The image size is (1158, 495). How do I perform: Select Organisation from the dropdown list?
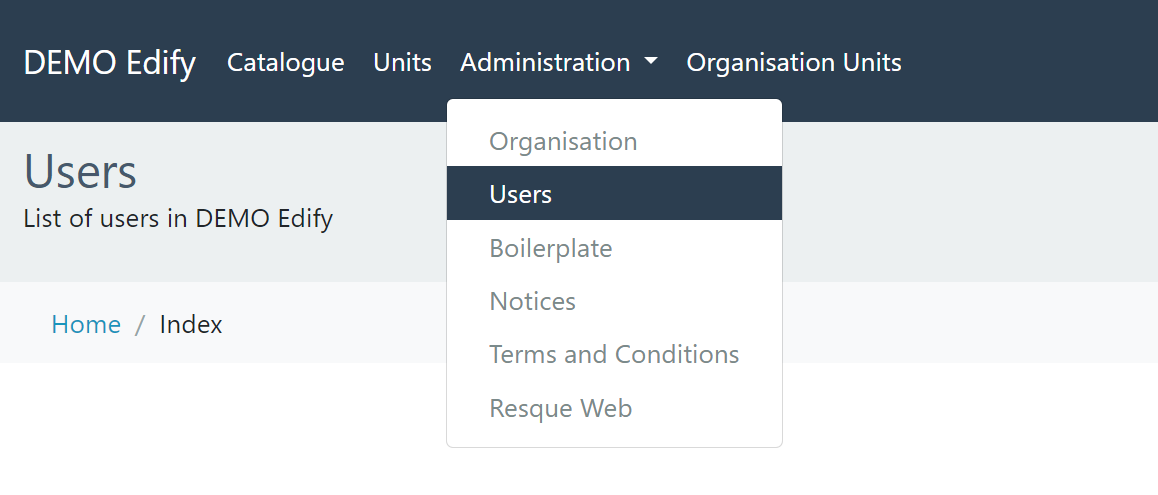(563, 141)
